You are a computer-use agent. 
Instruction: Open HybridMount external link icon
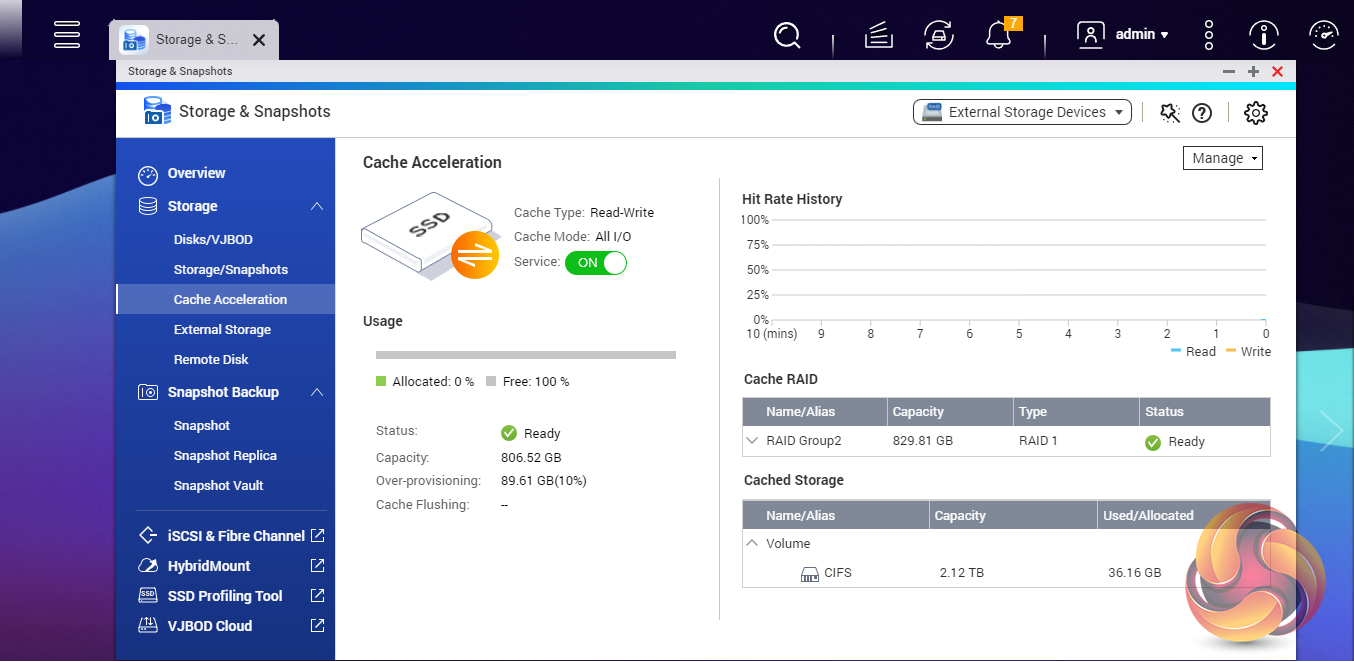pyautogui.click(x=317, y=566)
